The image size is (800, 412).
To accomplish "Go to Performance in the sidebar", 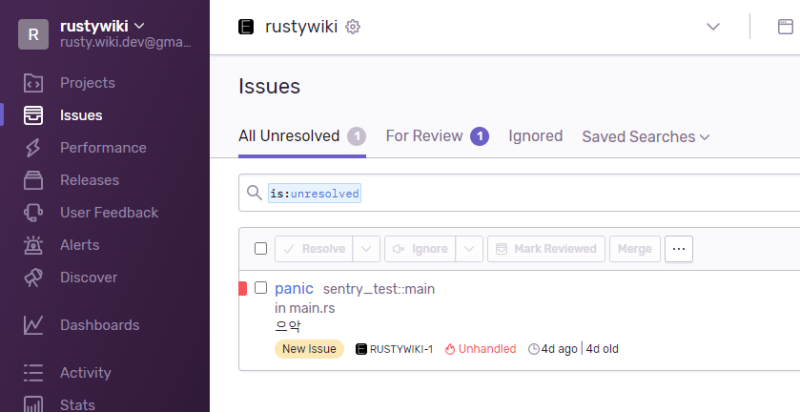I will click(x=103, y=148).
